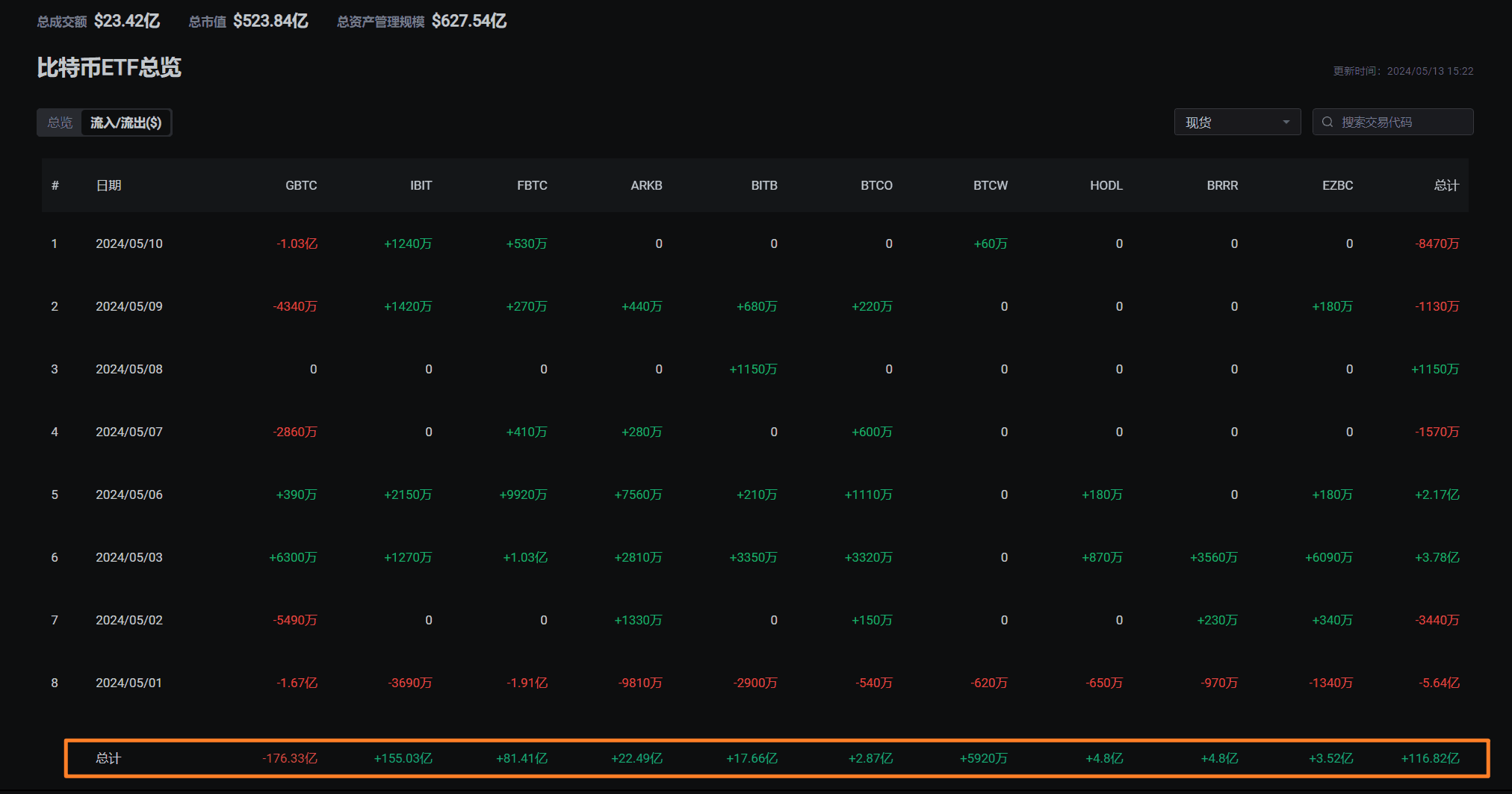
Task: Click the search magnifier icon
Action: 1327,122
